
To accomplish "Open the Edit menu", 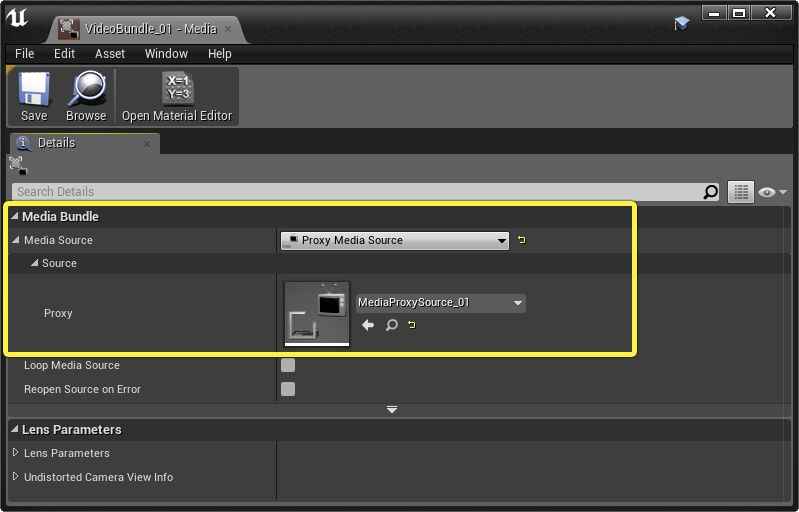I will (x=64, y=53).
